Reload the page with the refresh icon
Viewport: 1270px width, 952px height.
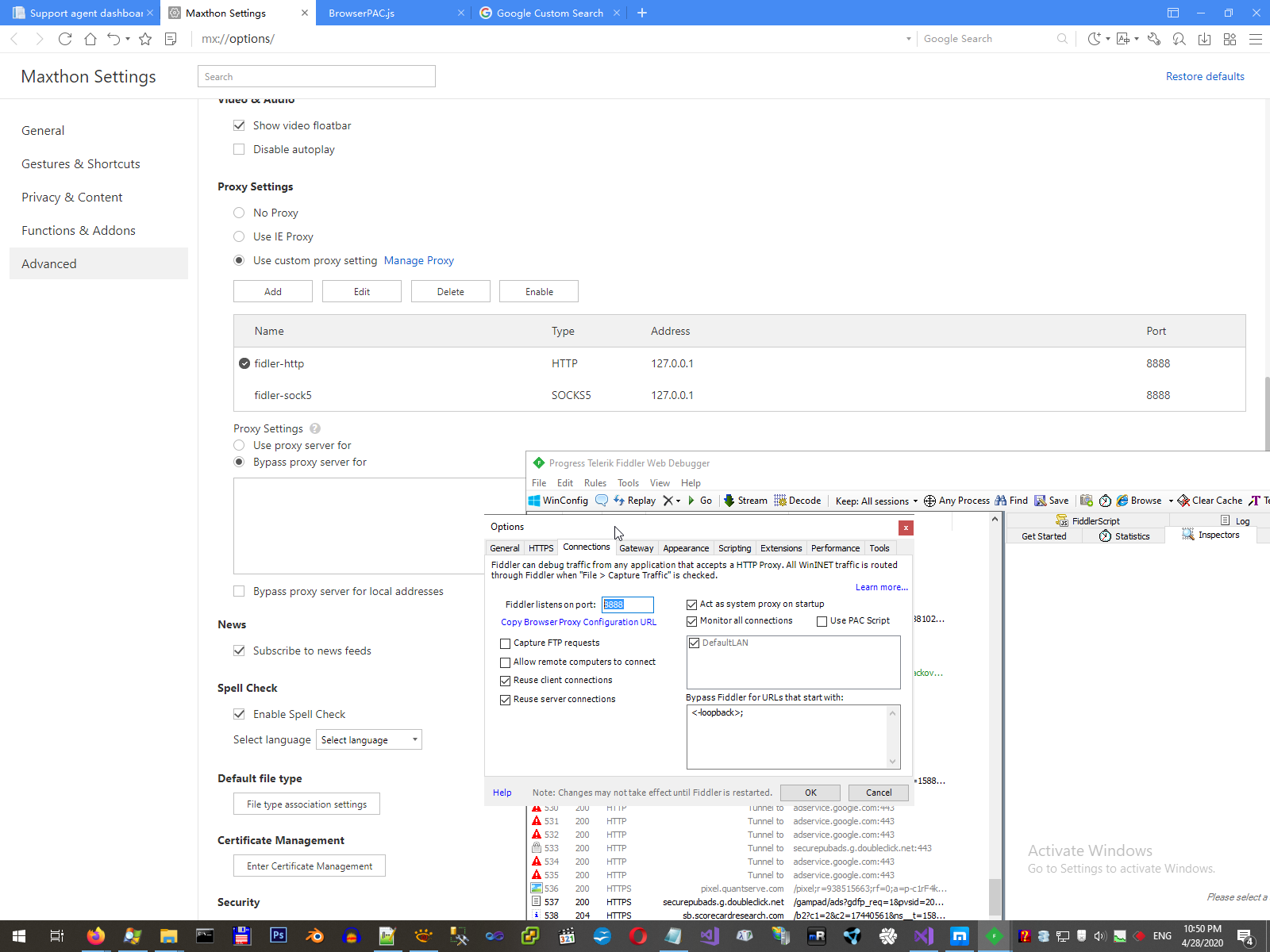[65, 39]
